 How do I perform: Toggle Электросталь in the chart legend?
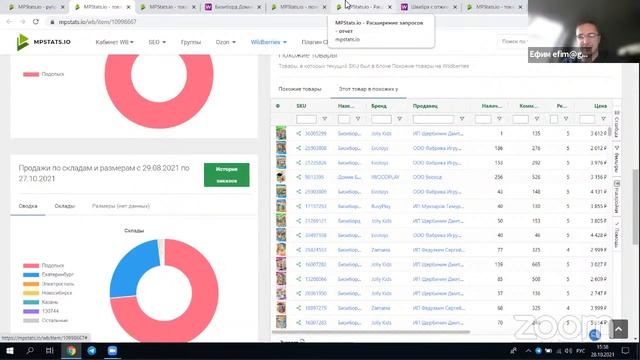pyautogui.click(x=49, y=284)
